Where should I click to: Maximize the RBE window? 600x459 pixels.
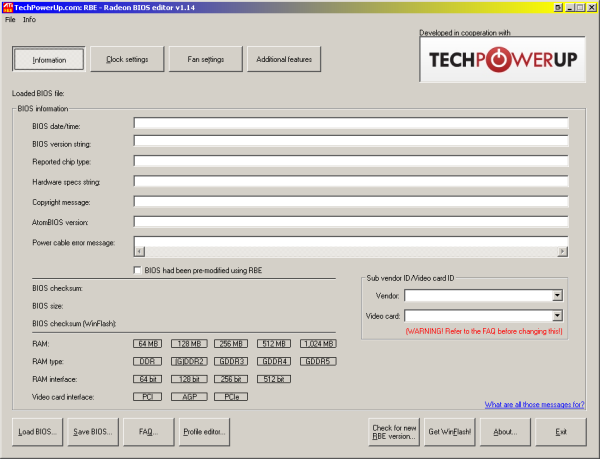click(x=580, y=7)
